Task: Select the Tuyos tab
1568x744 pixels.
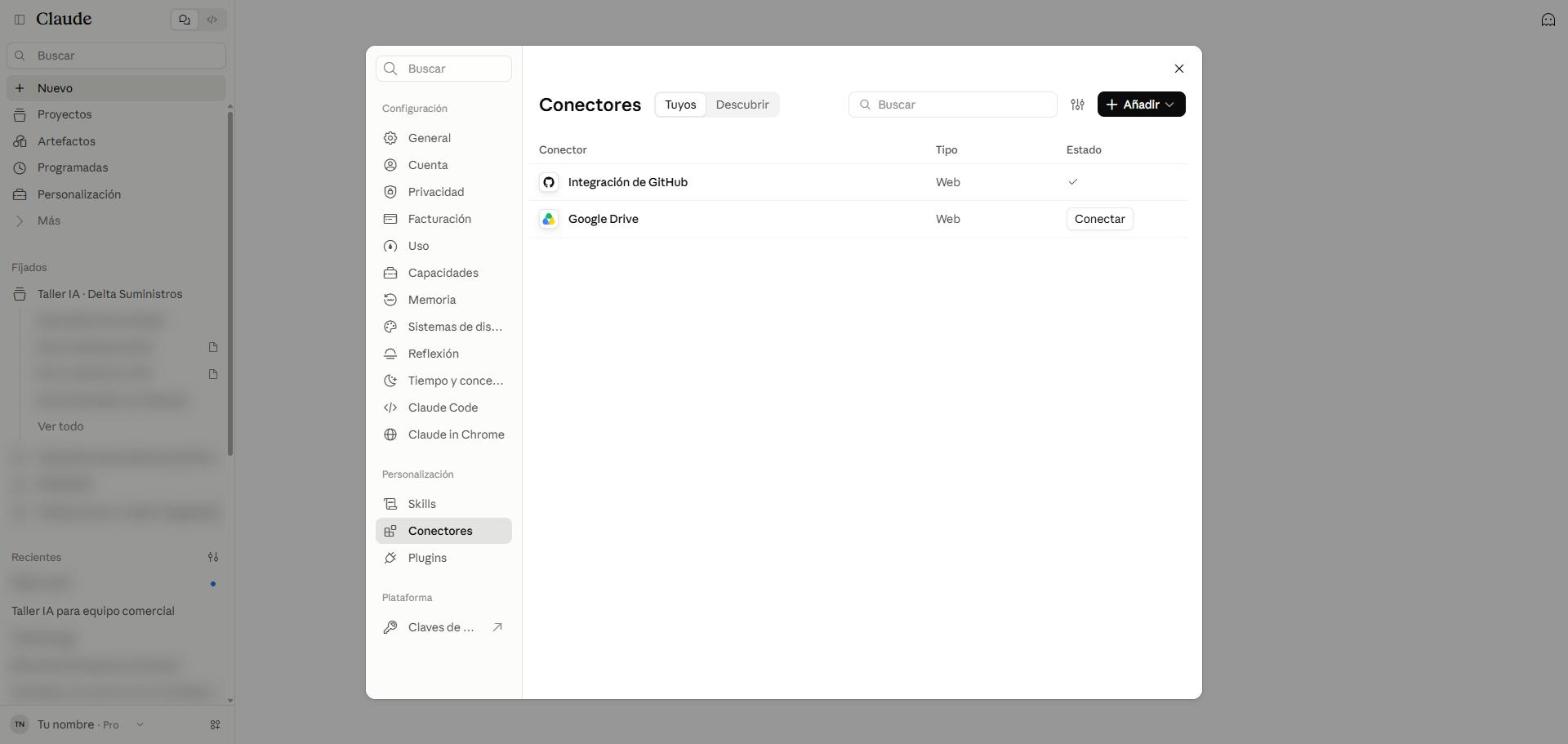Action: tap(680, 104)
